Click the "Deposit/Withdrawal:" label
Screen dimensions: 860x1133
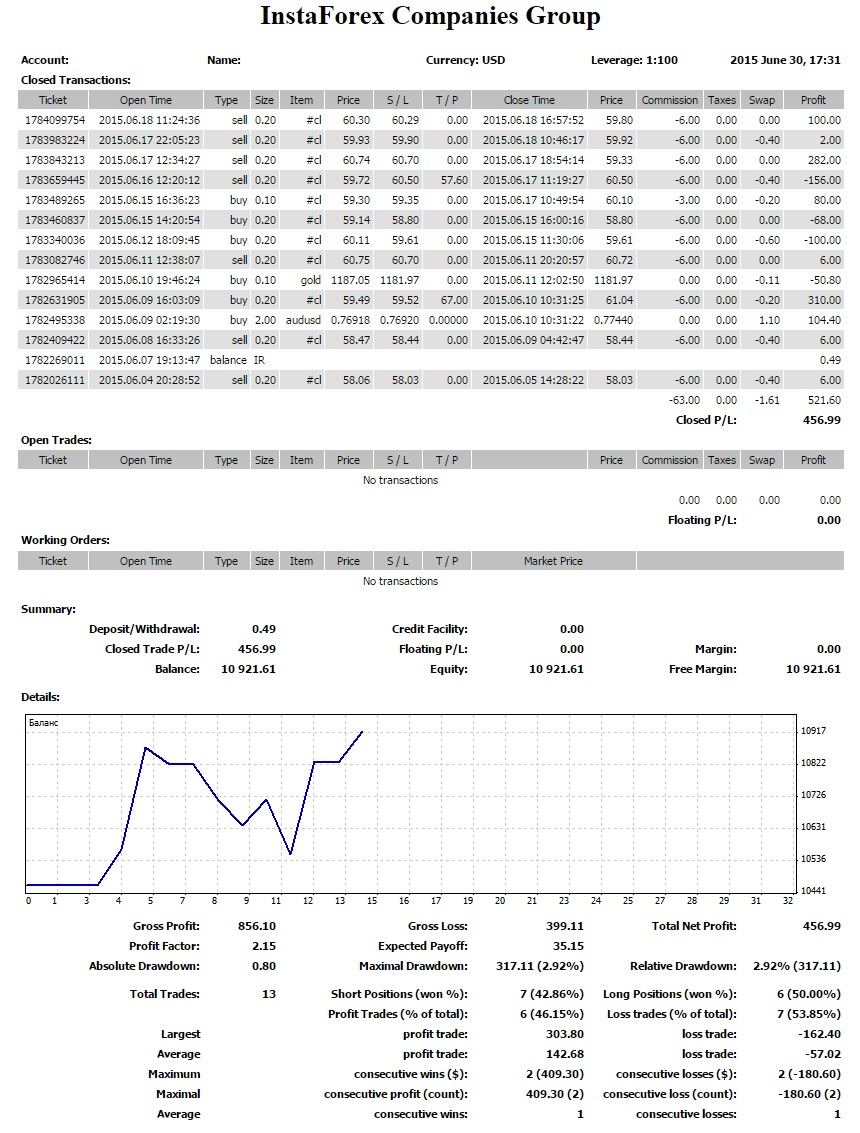[145, 629]
